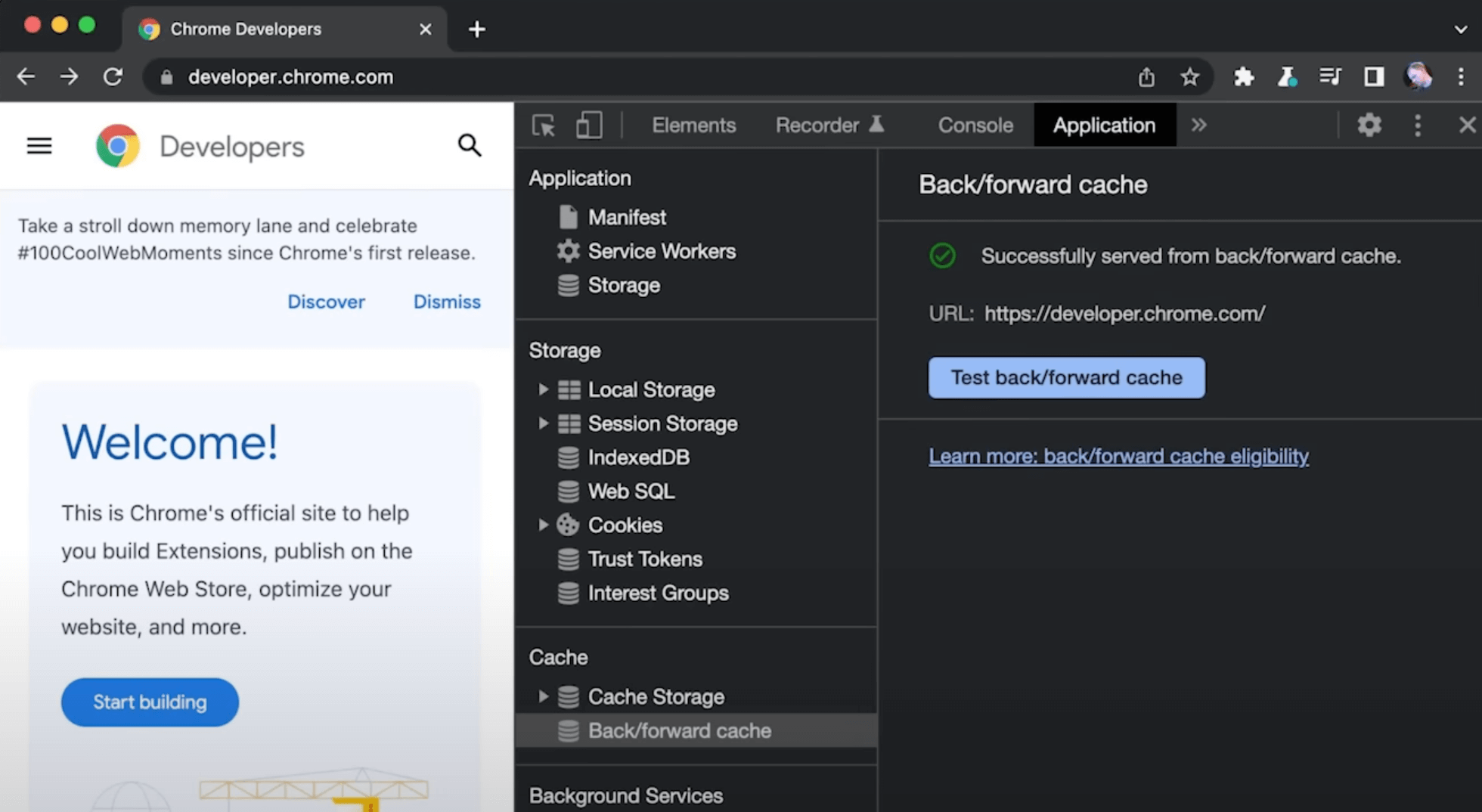Open back/forward cache eligibility link
This screenshot has height=812, width=1482.
pos(1118,456)
